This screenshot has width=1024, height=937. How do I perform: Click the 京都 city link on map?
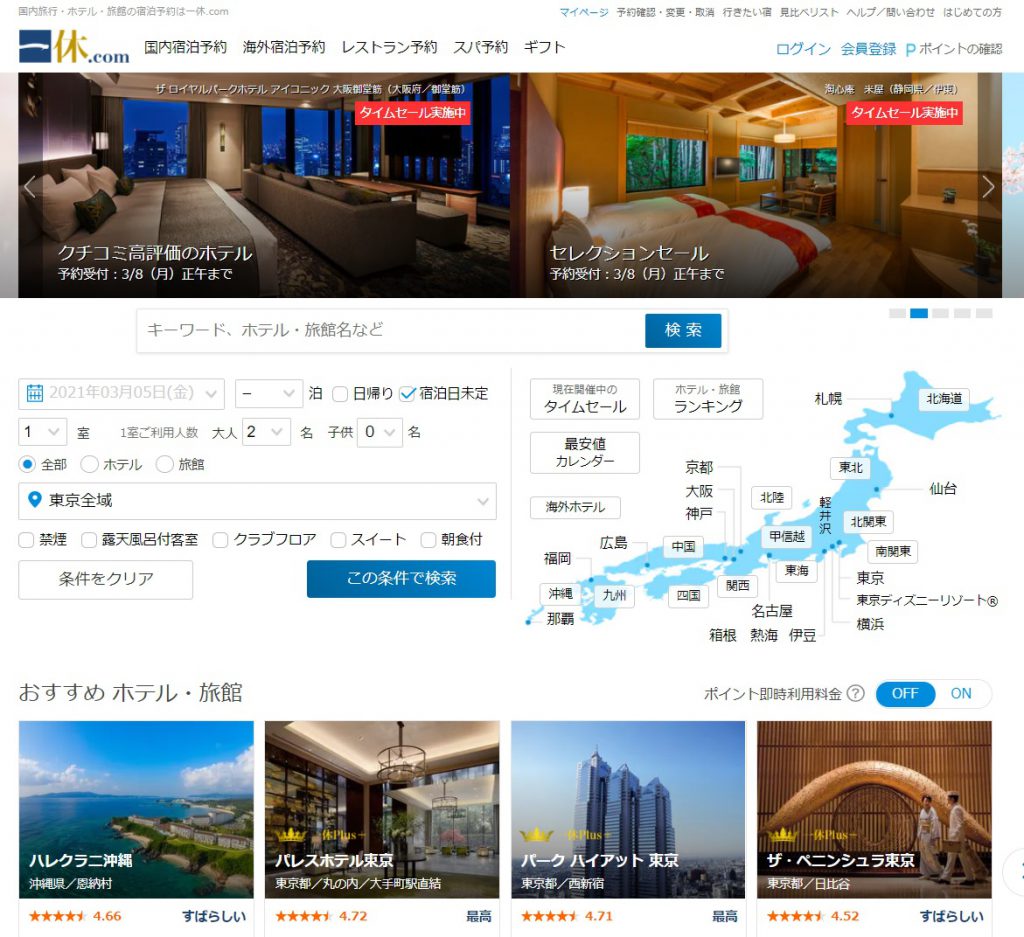click(x=699, y=468)
